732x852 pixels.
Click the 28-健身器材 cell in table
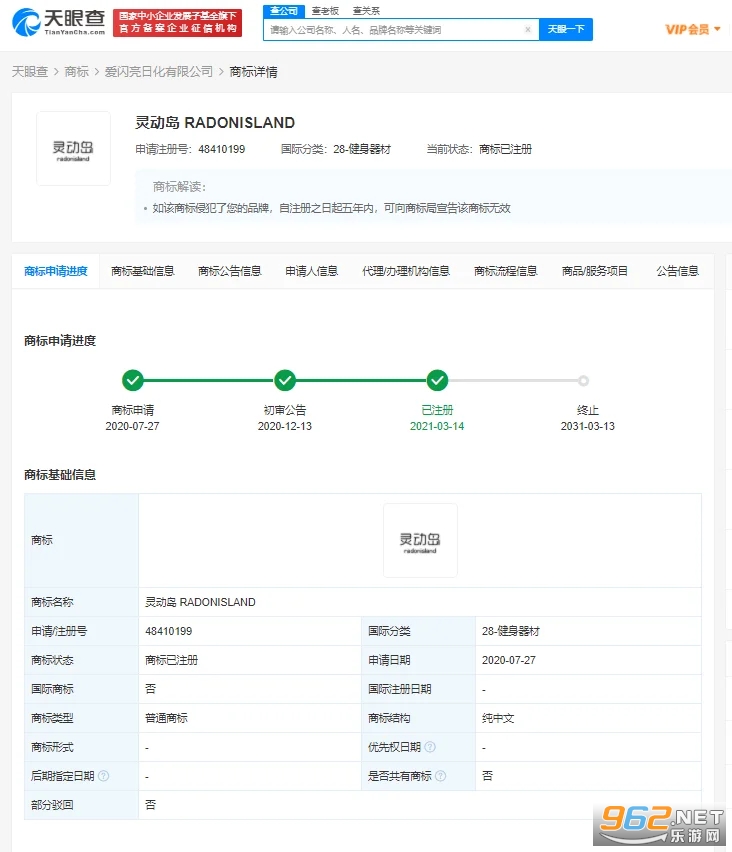click(589, 631)
